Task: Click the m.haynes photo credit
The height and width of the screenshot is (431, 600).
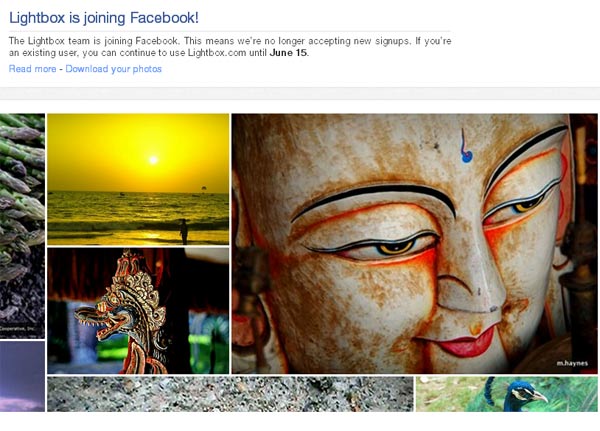Action: click(572, 363)
